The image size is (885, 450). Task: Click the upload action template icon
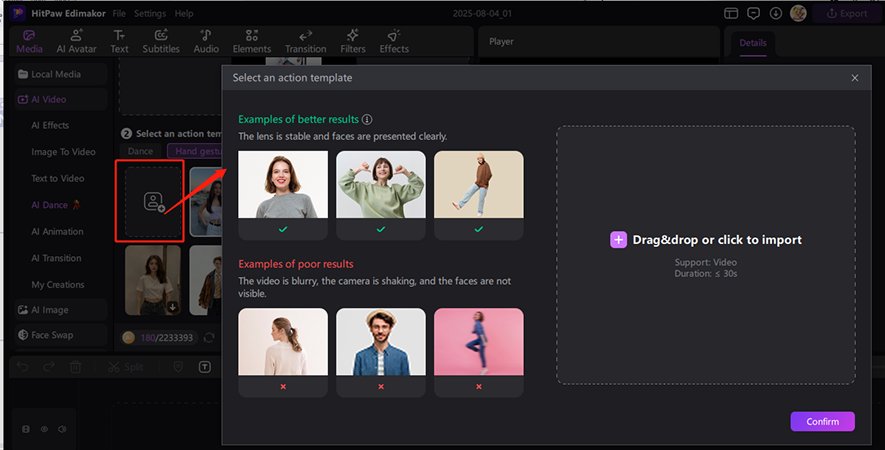[154, 202]
